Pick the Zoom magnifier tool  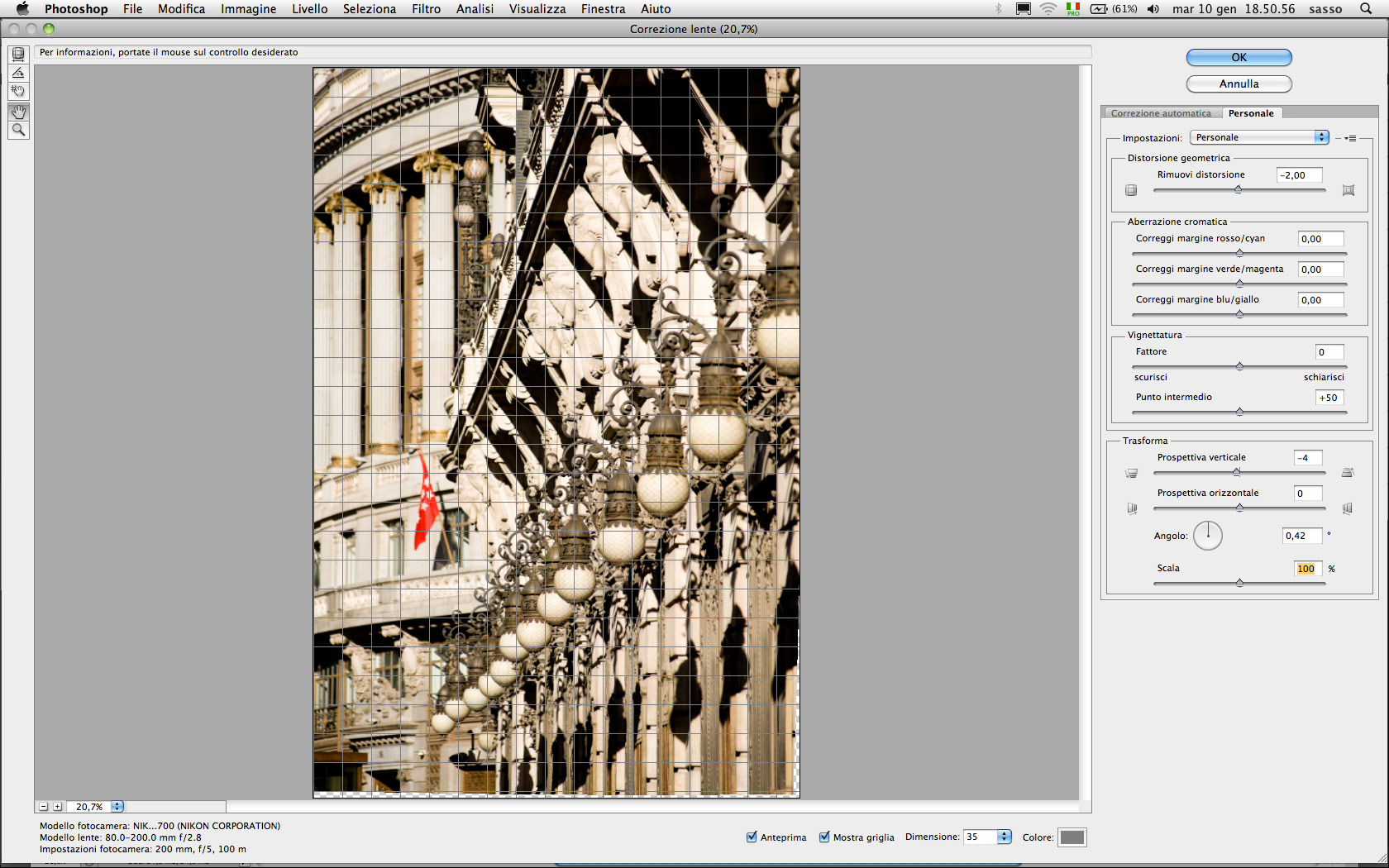pyautogui.click(x=18, y=130)
